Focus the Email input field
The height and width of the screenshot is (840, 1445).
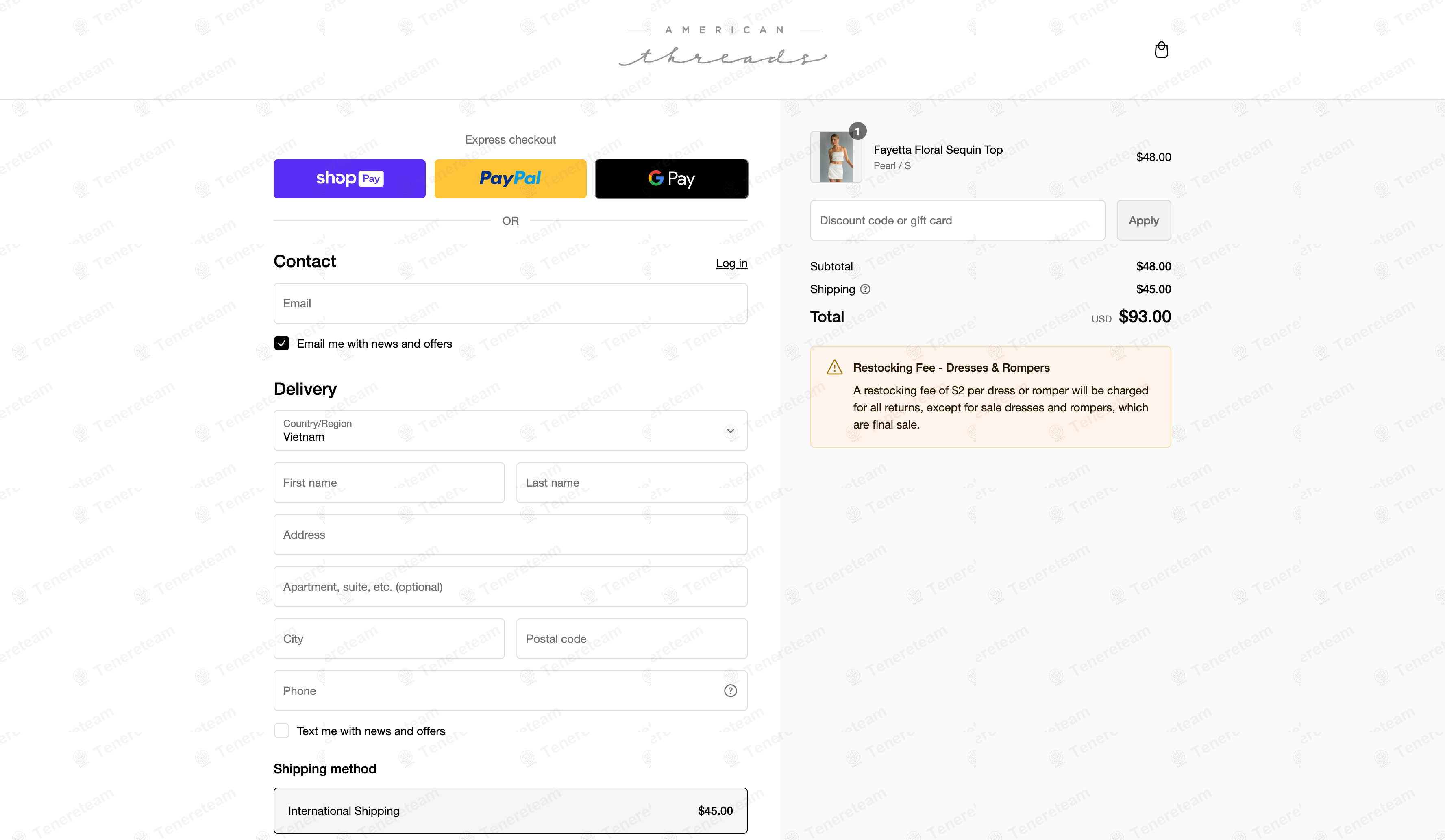point(510,303)
